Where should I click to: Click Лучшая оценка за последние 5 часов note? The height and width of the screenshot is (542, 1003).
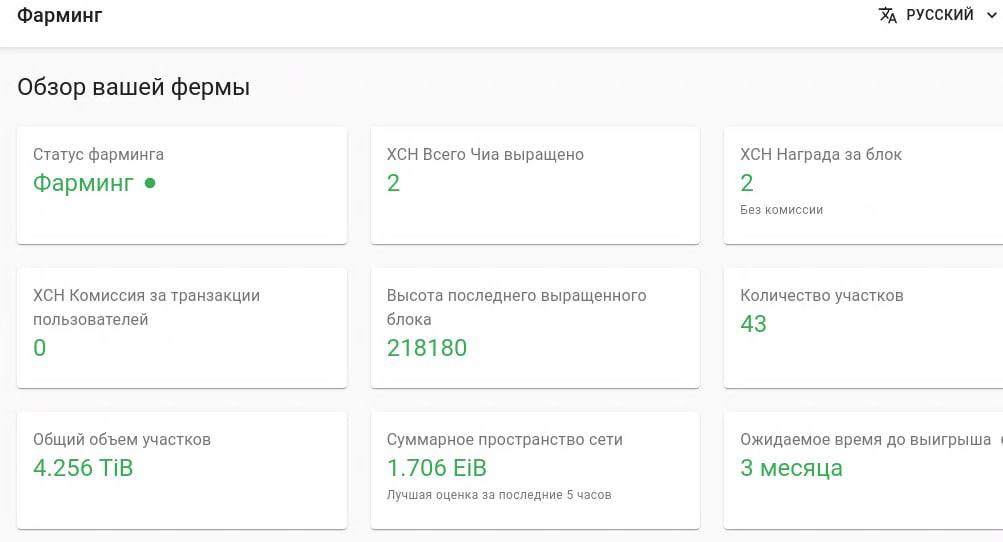point(499,495)
